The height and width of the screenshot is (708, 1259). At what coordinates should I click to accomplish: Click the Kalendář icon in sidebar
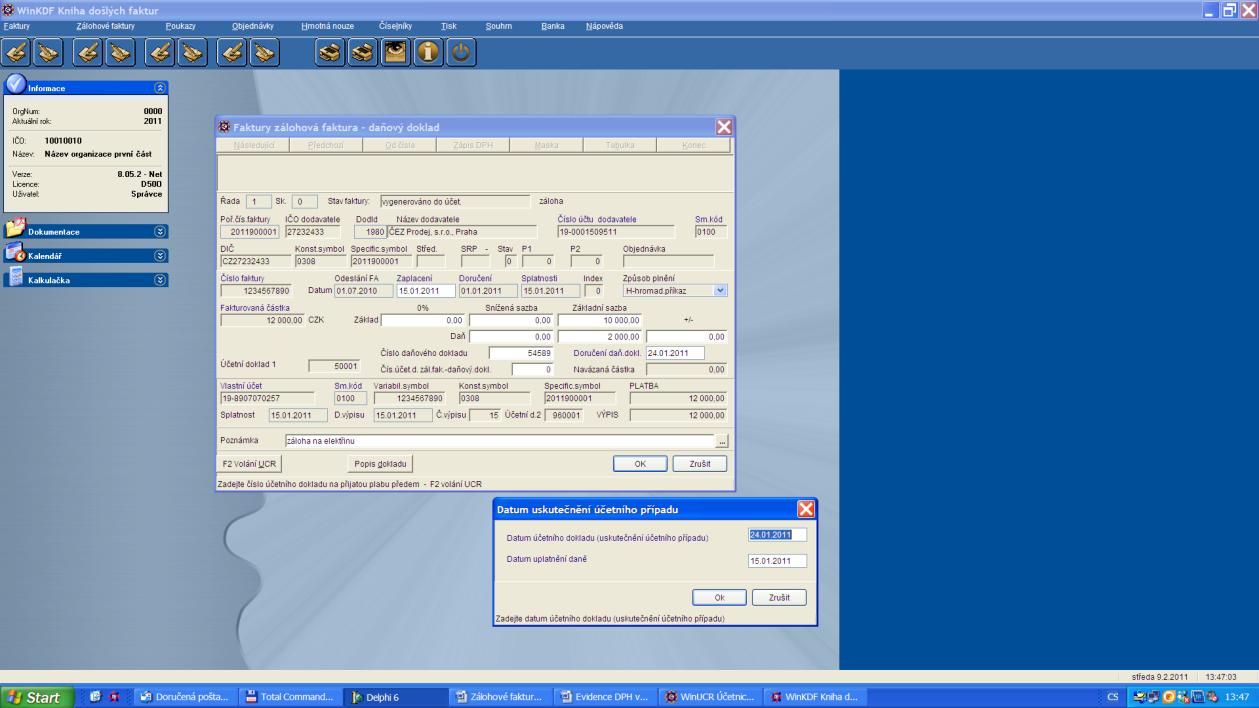click(15, 255)
